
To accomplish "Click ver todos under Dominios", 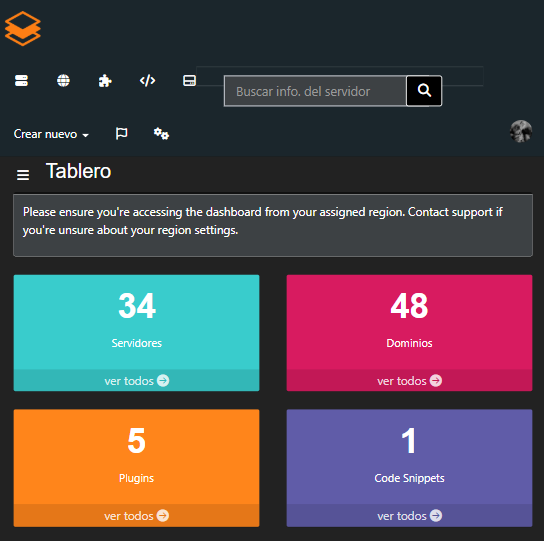I will 409,381.
